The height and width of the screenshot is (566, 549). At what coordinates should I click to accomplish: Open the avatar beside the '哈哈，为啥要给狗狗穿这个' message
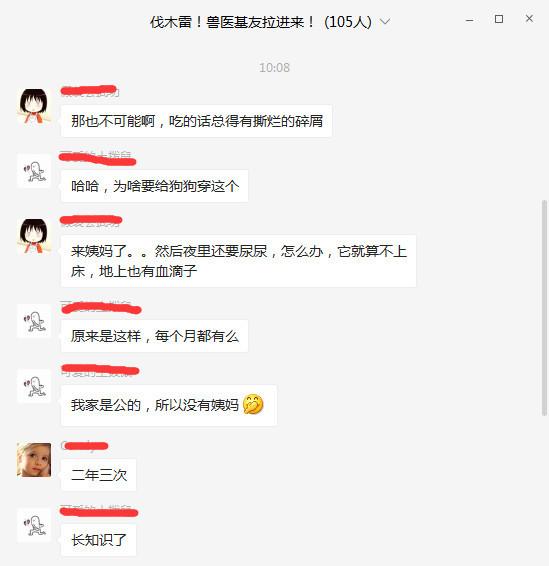coord(34,171)
